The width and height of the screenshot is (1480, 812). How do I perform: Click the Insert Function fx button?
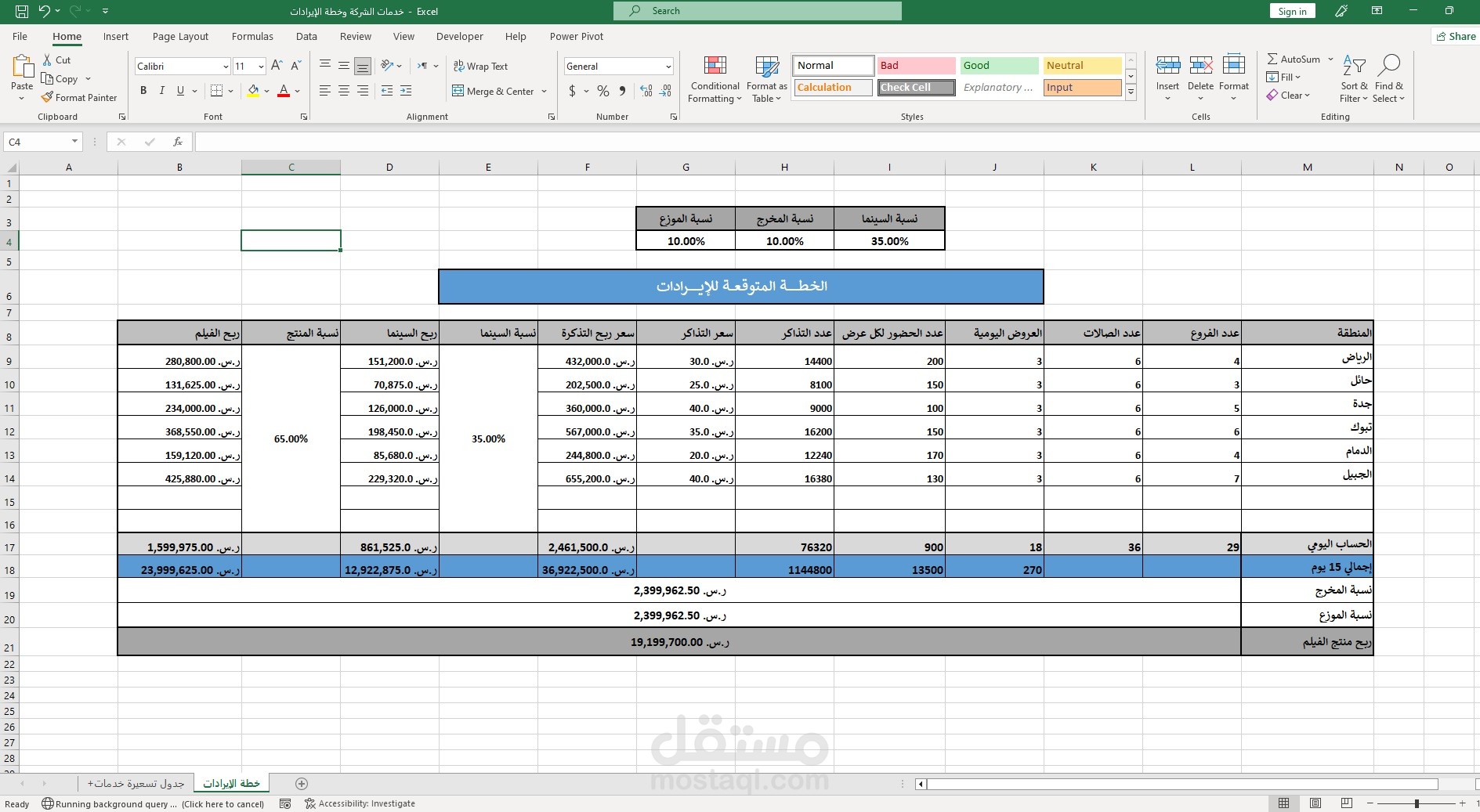[178, 142]
